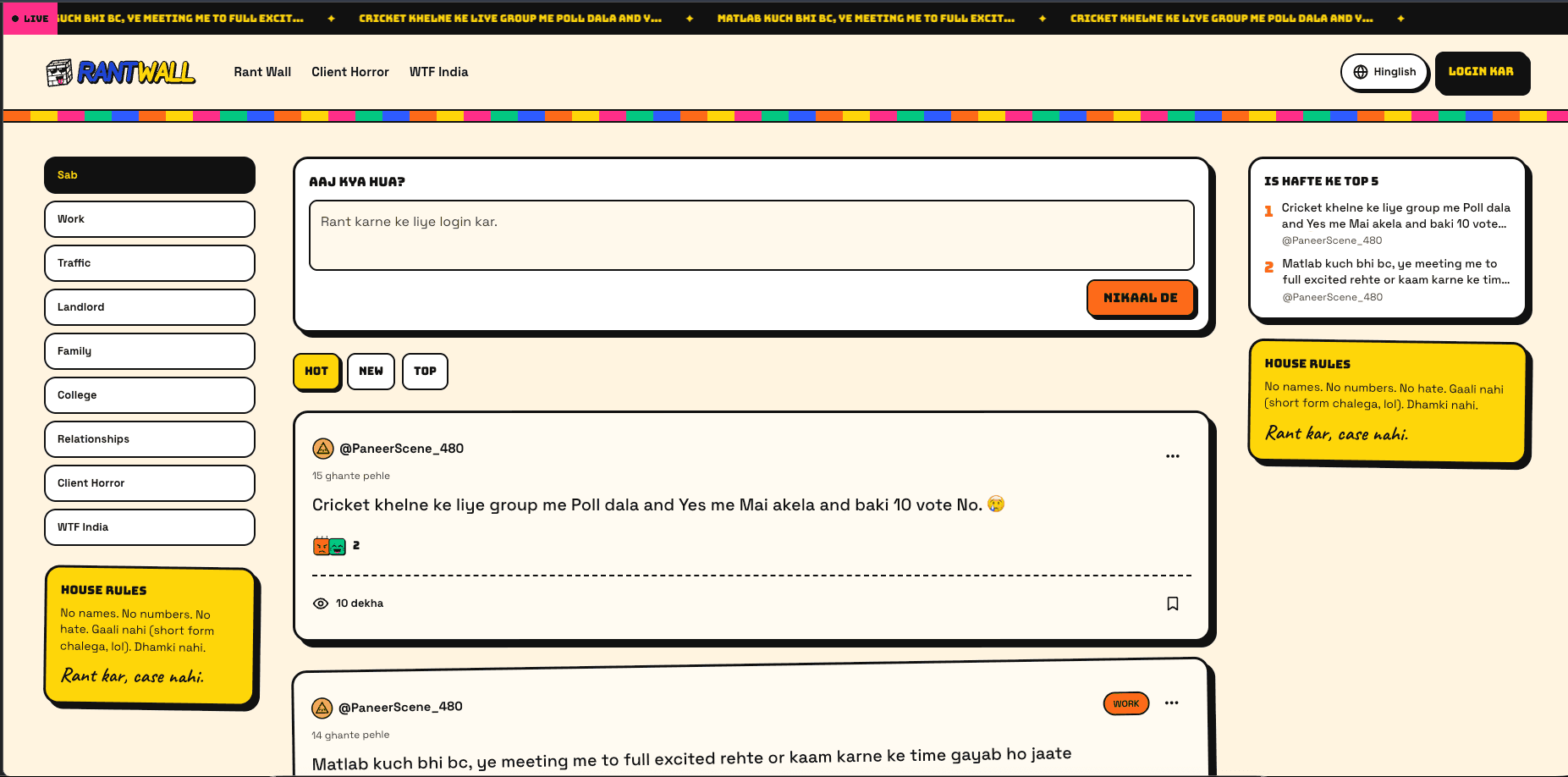Click the 'Aaj kya hua?' heading

tap(357, 182)
